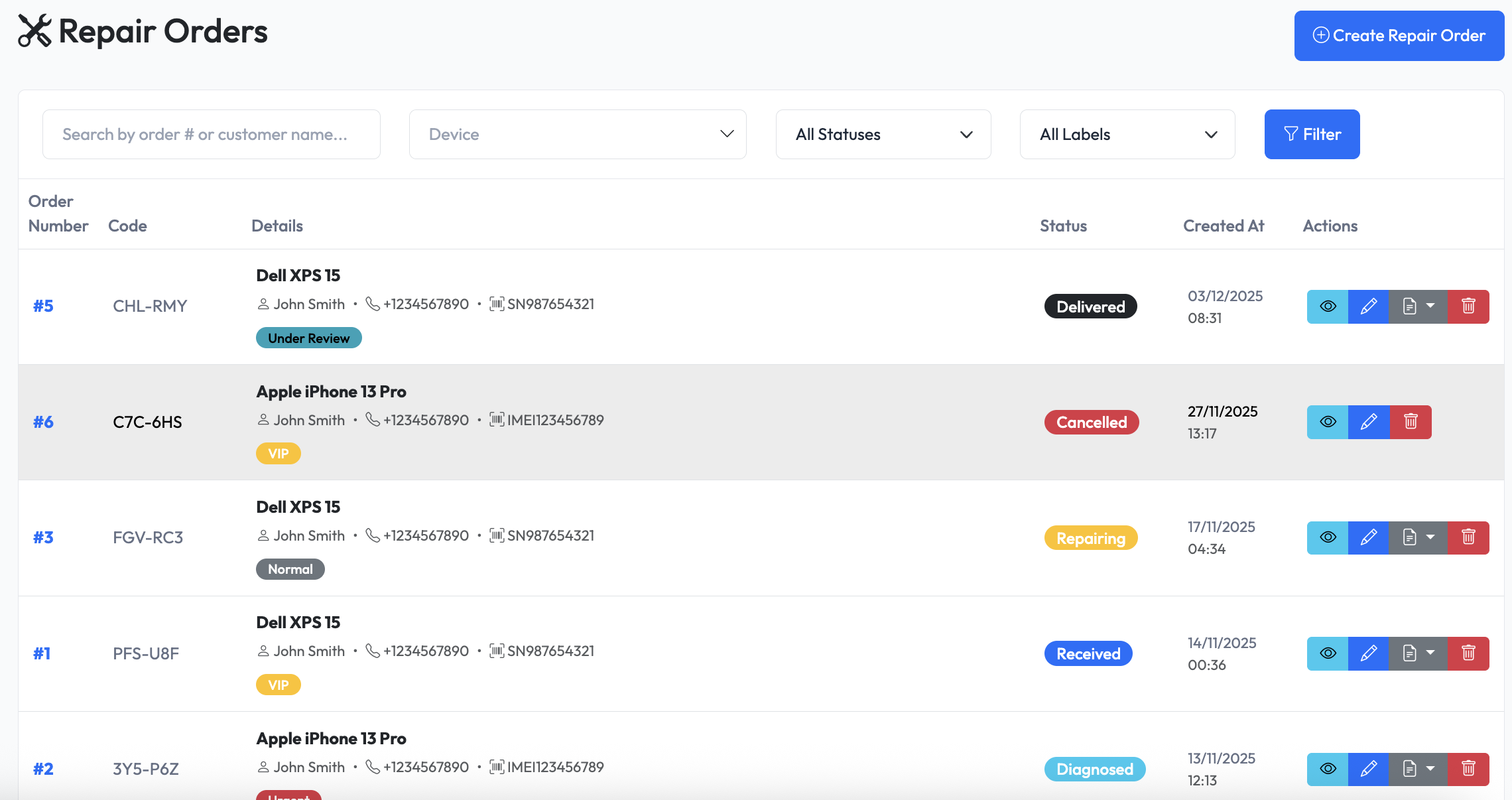
Task: Open order #5 via its number link
Action: point(42,306)
